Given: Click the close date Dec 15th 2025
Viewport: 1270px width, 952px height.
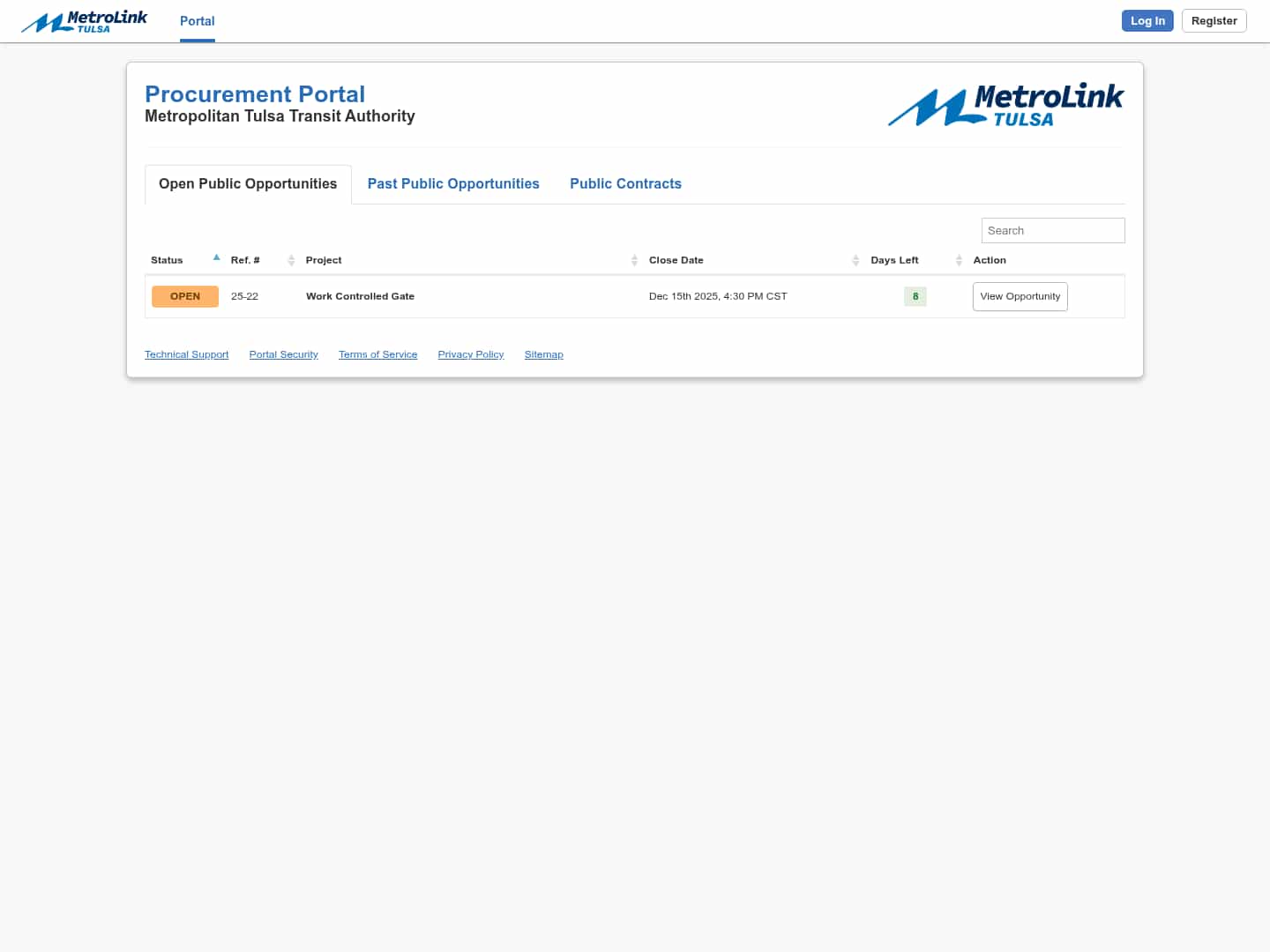Looking at the screenshot, I should pos(718,296).
